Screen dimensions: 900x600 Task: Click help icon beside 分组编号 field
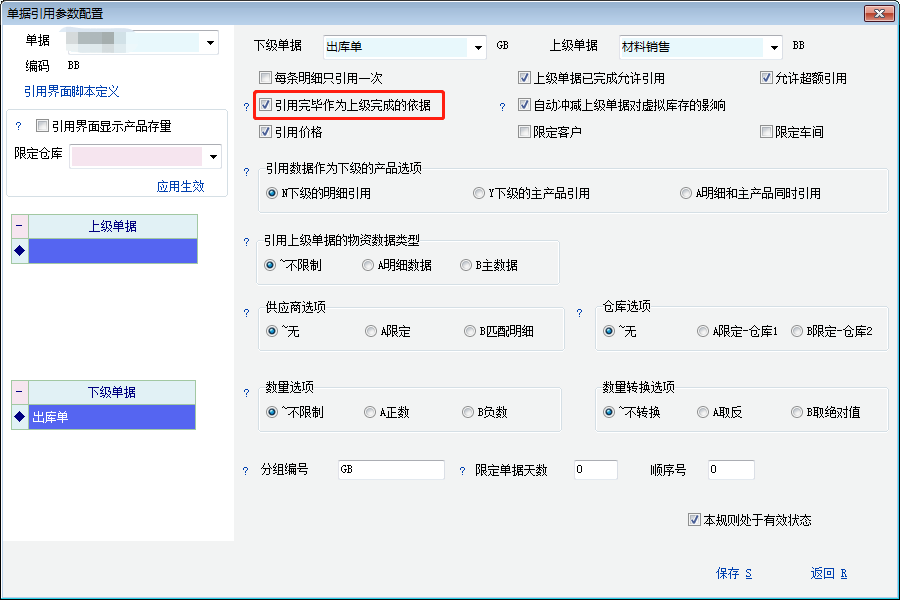tap(246, 471)
